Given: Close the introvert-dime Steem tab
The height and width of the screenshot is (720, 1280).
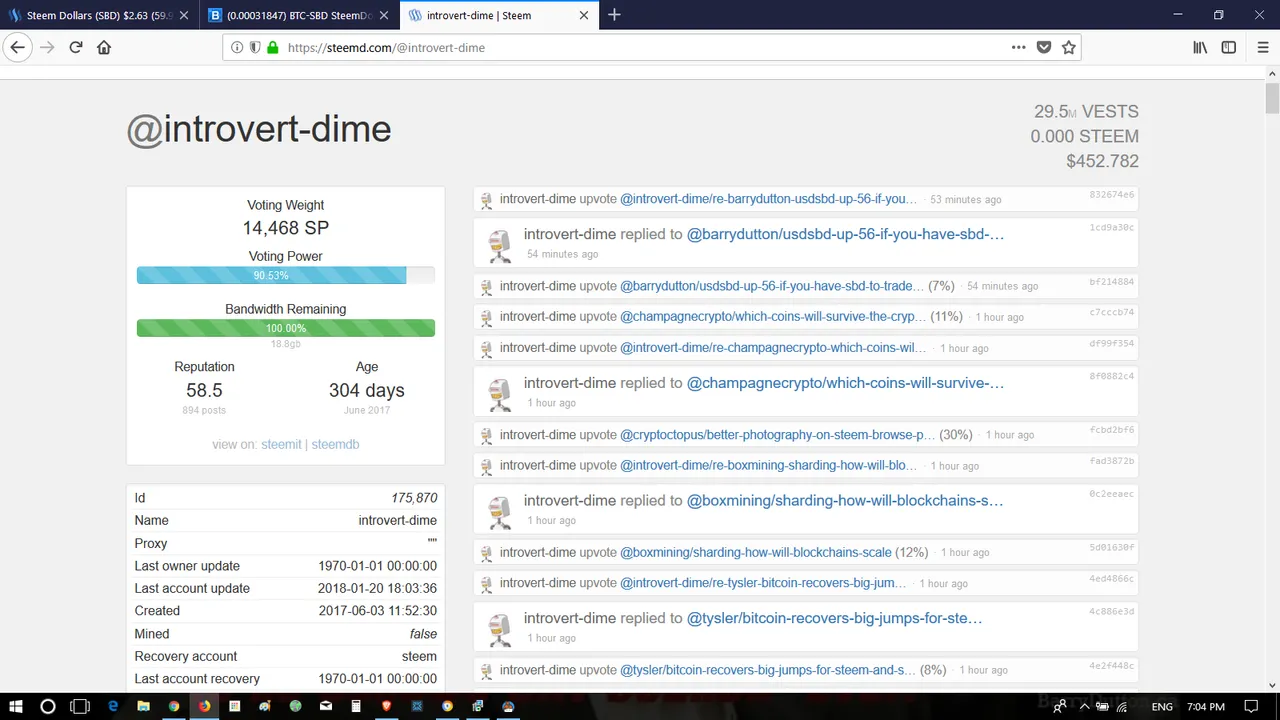Looking at the screenshot, I should (x=582, y=15).
